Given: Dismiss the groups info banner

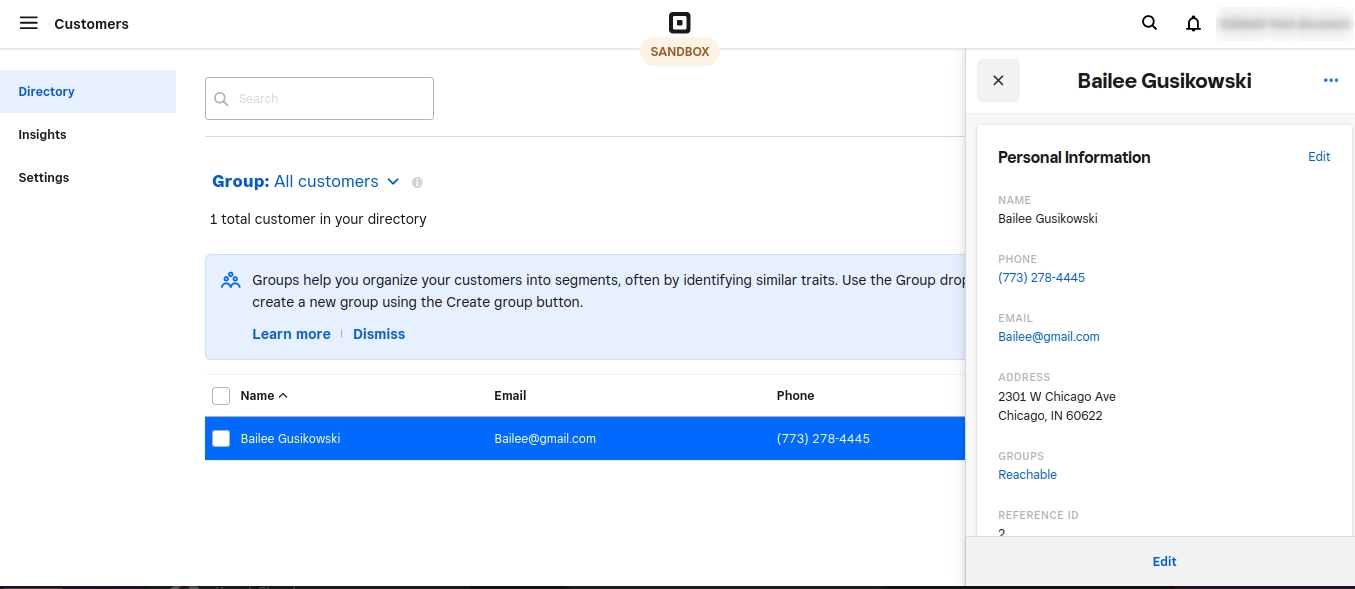Looking at the screenshot, I should coord(379,334).
